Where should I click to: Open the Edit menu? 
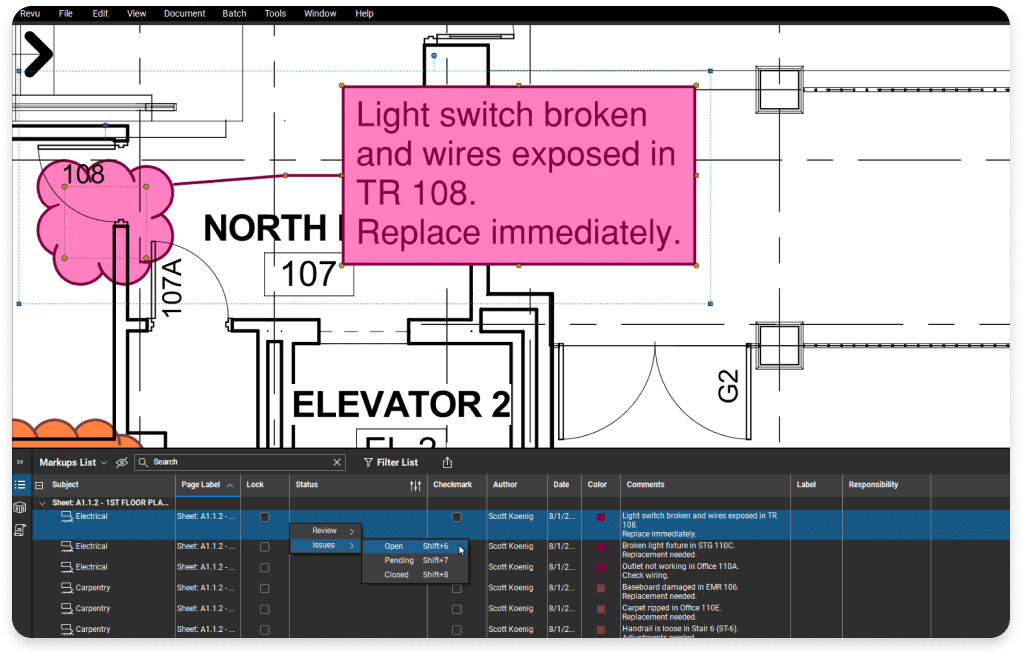pos(100,14)
